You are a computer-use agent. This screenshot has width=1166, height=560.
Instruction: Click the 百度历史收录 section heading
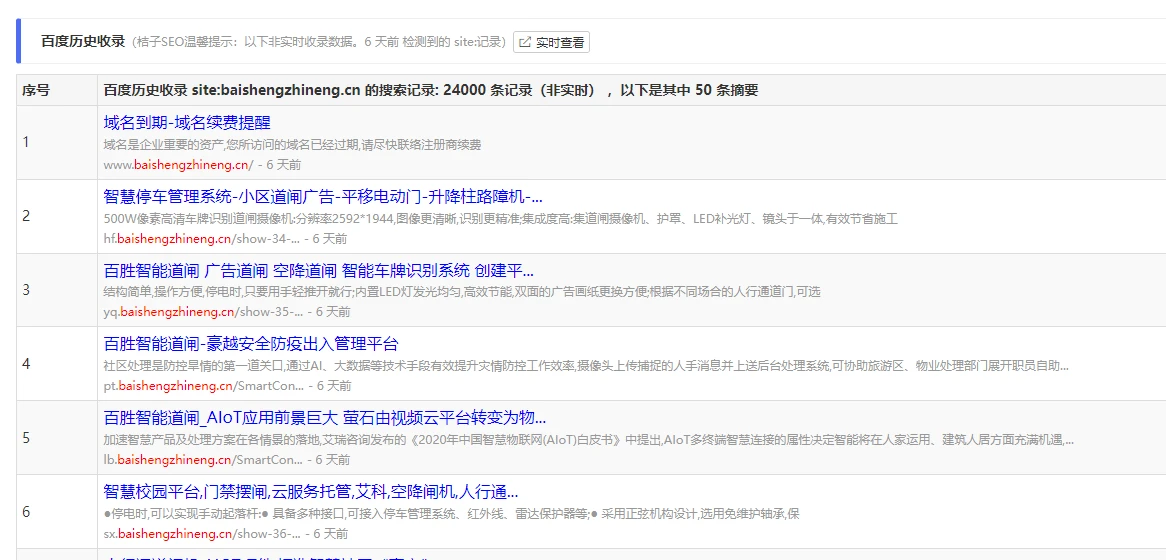pyautogui.click(x=83, y=42)
